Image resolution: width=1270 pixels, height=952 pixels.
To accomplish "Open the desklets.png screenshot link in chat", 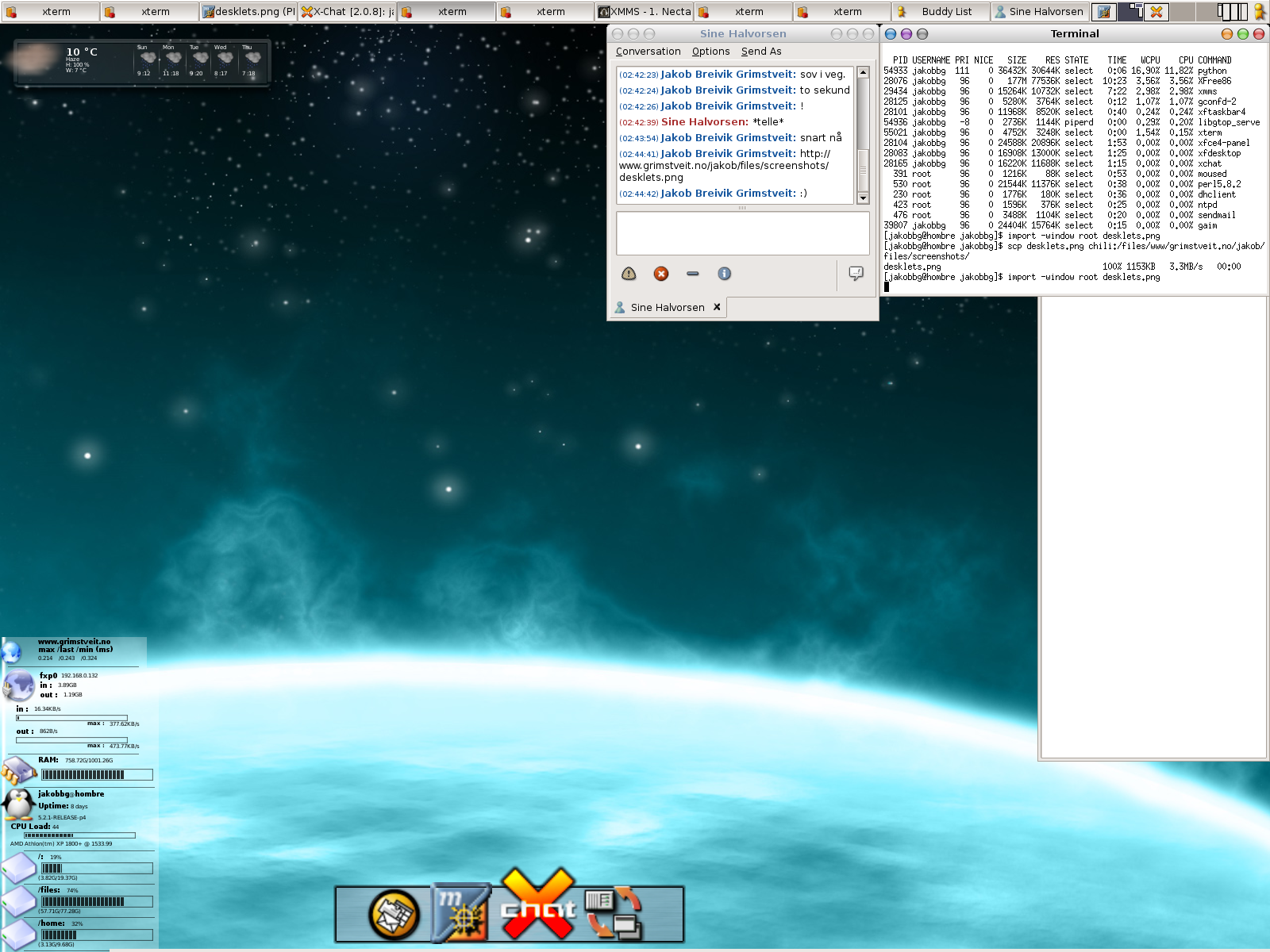I will [724, 166].
